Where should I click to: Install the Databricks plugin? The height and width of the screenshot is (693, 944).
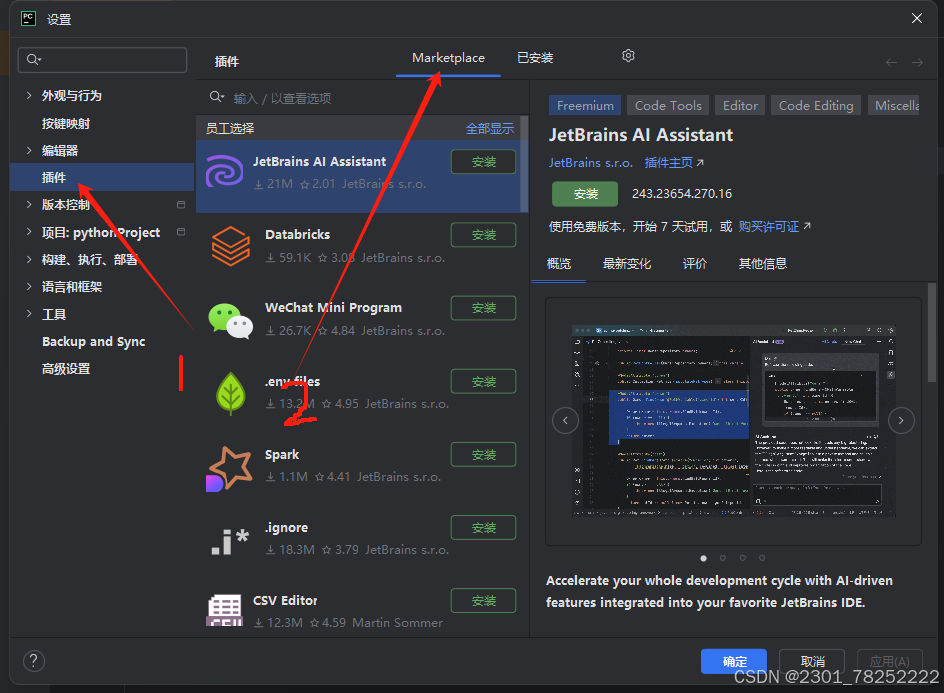[x=483, y=235]
